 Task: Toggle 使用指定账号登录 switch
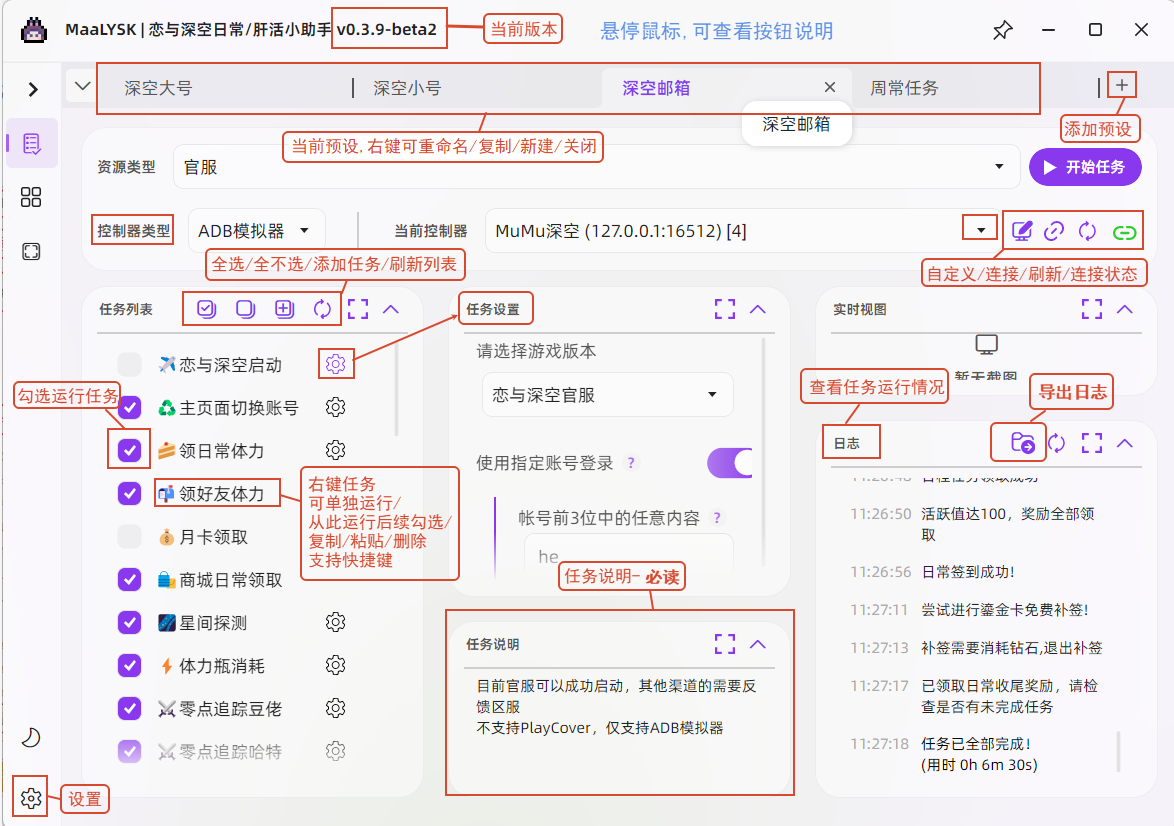pyautogui.click(x=730, y=463)
